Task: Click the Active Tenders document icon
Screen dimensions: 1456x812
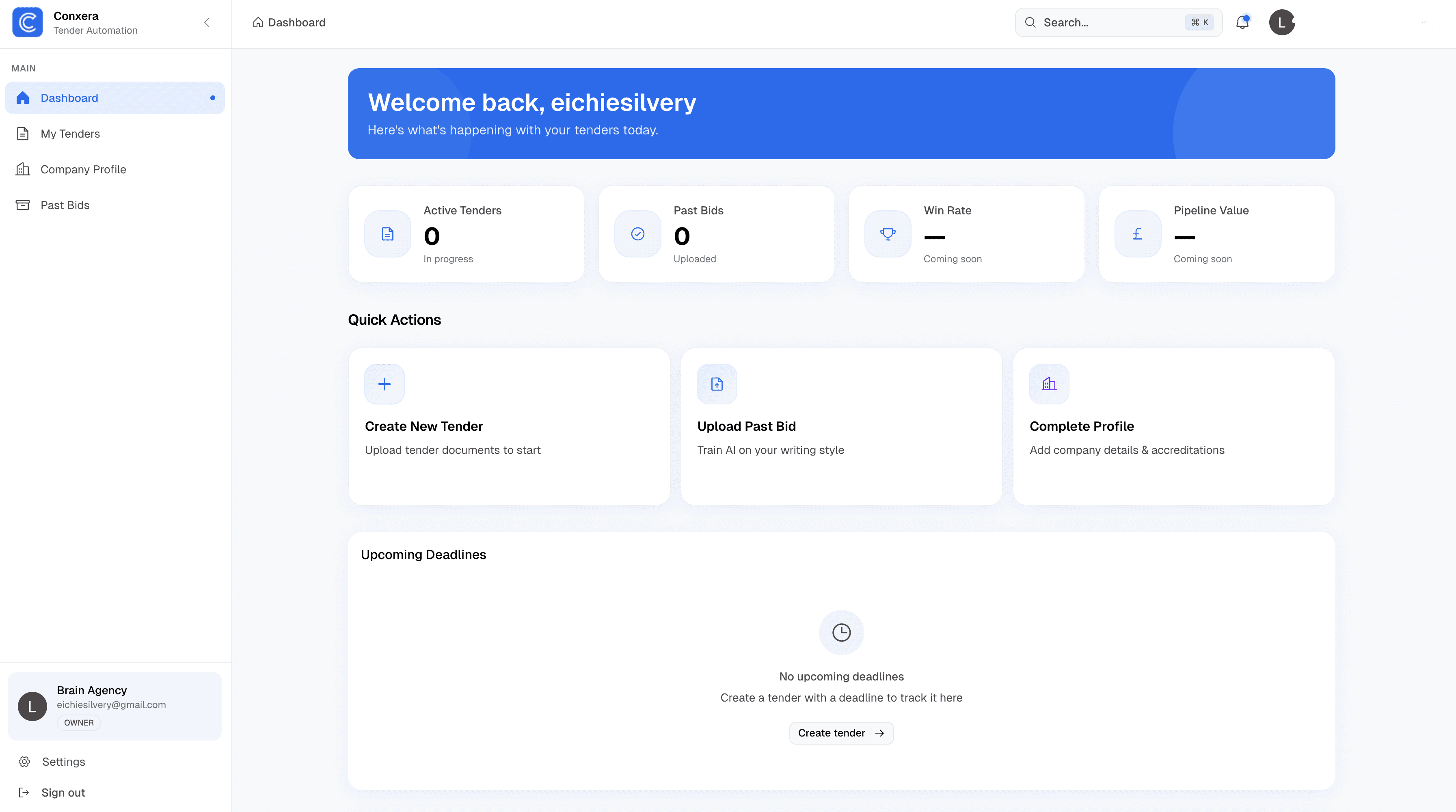Action: pyautogui.click(x=387, y=233)
